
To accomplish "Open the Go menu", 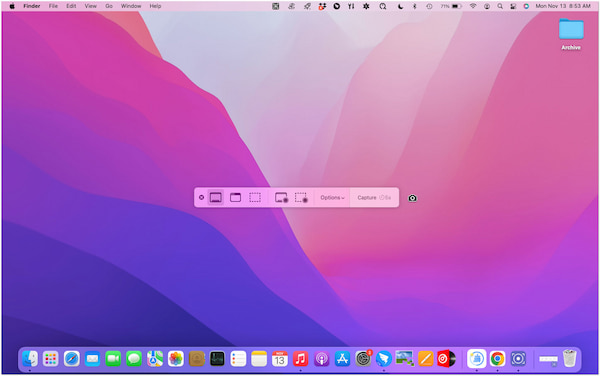I will pyautogui.click(x=109, y=6).
